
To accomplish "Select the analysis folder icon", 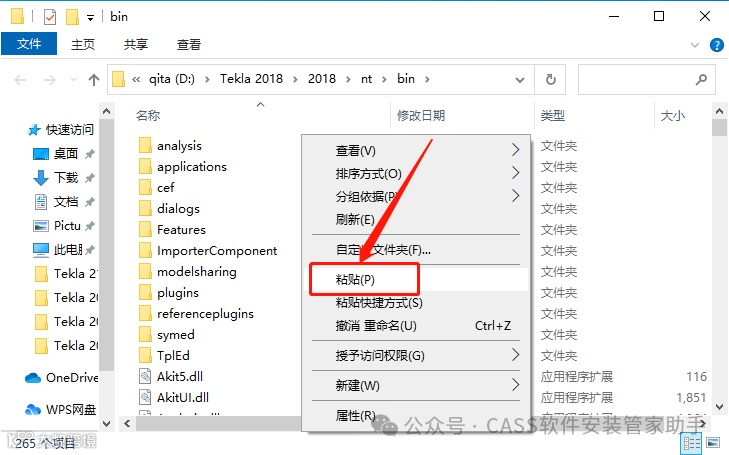I will tap(146, 145).
